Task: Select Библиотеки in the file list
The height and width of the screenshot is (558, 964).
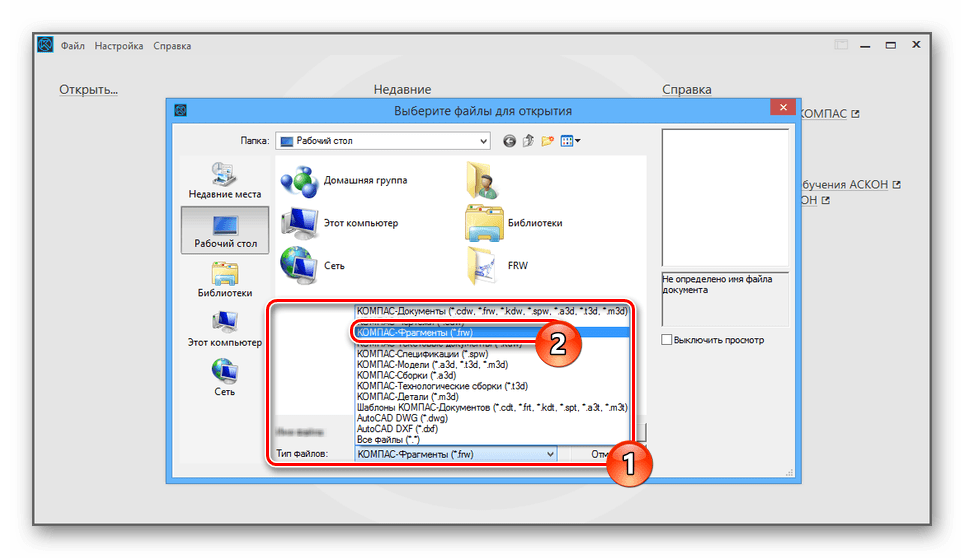Action: coord(514,223)
